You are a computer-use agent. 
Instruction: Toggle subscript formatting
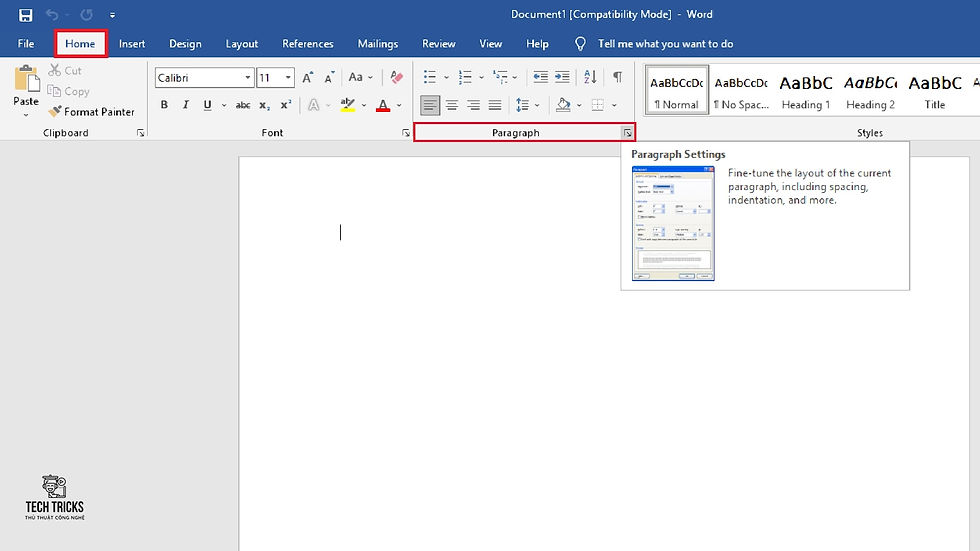tap(264, 105)
